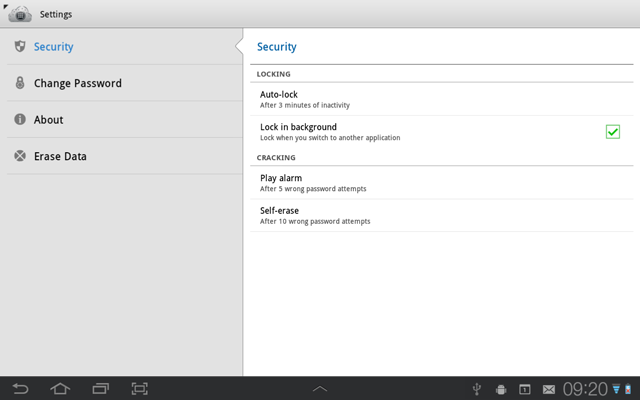Click the info icon beside About

click(x=20, y=119)
